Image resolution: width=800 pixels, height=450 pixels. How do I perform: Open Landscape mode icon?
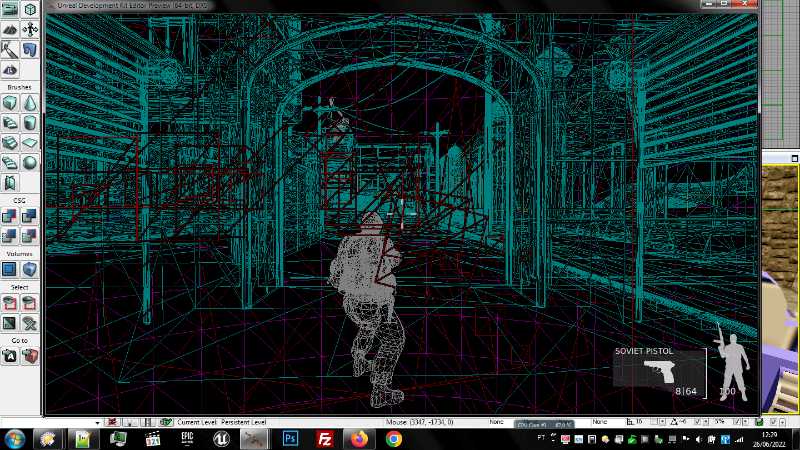[x=10, y=69]
